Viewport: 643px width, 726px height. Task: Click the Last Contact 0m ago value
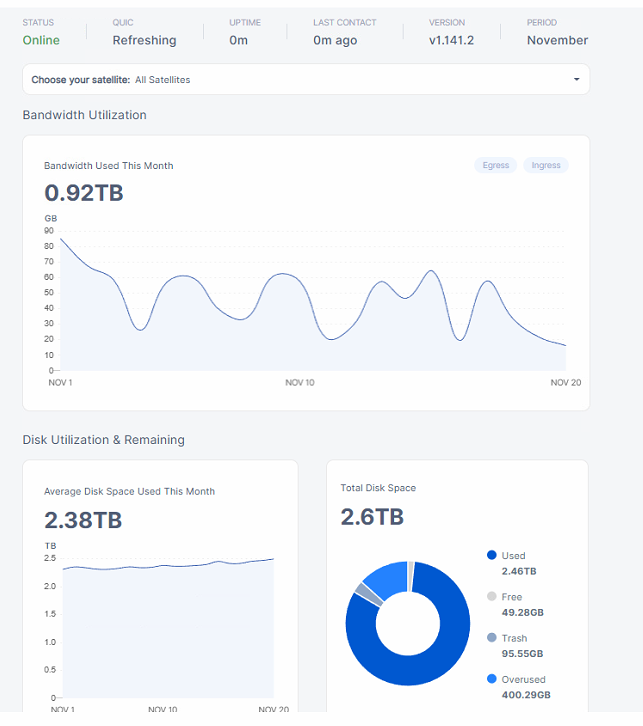[x=336, y=40]
